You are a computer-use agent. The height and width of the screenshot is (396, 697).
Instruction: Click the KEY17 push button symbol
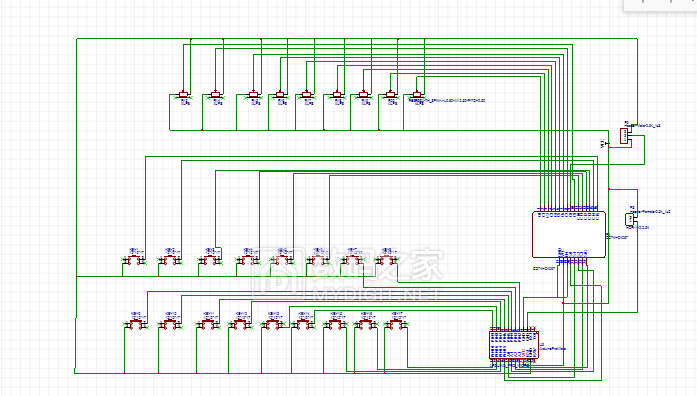pyautogui.click(x=396, y=325)
